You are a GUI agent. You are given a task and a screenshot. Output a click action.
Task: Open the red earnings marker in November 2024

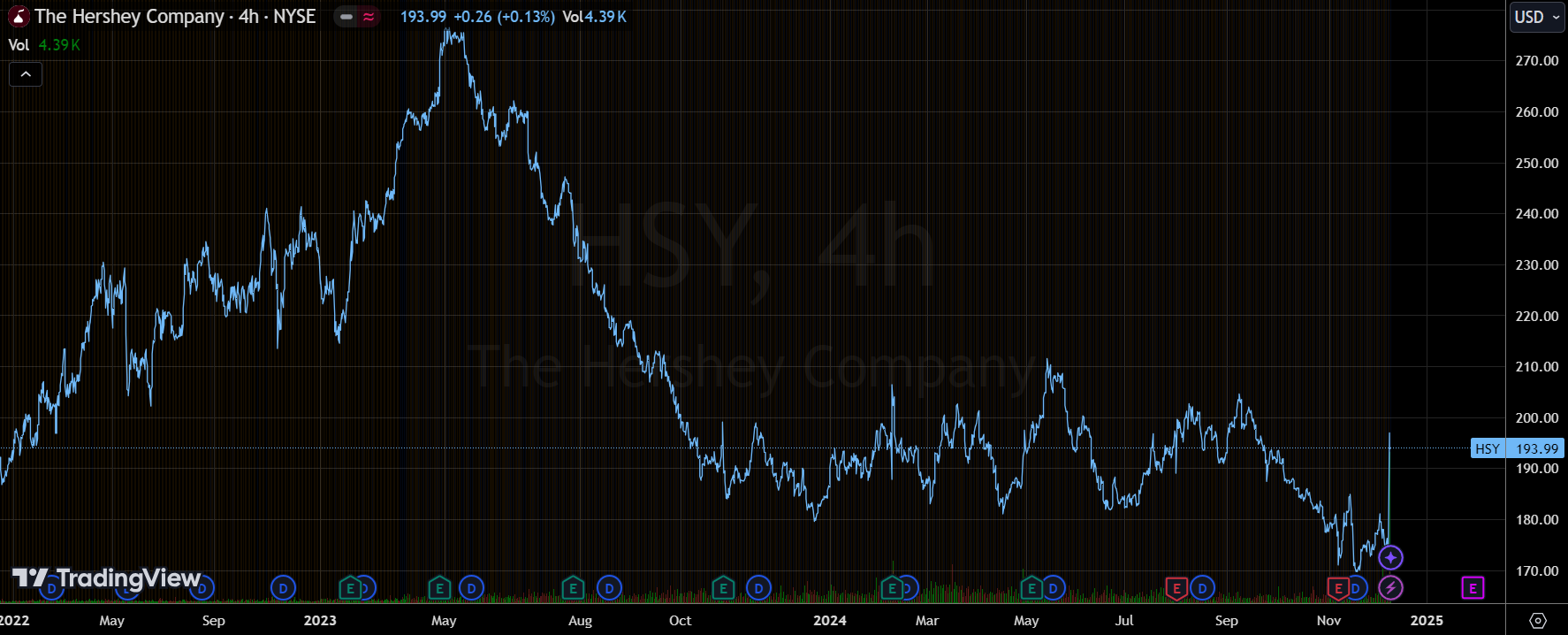coord(1338,587)
